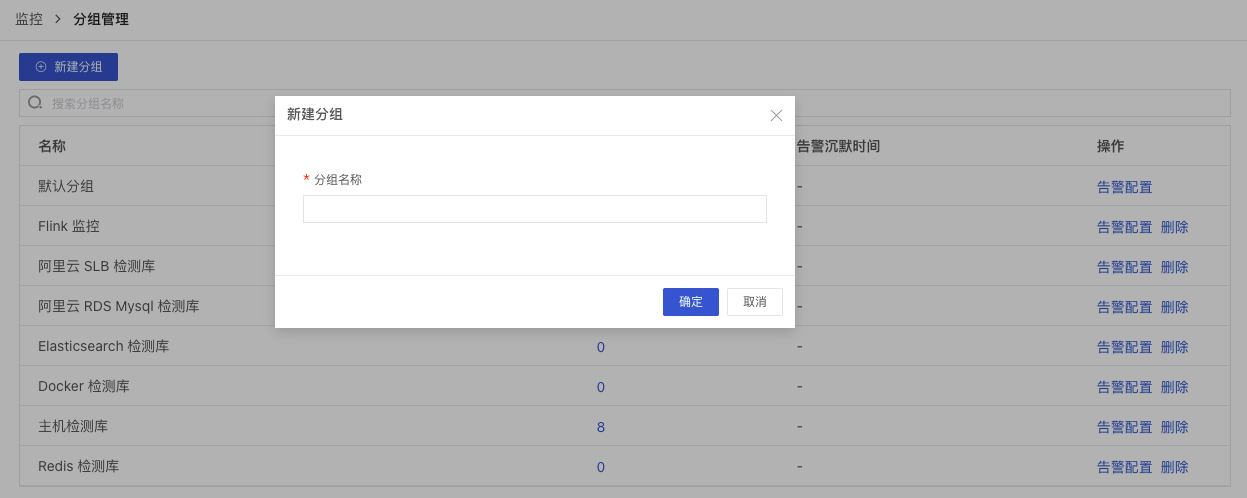Screen dimensions: 1247x498
Task: Open 告警配置 for 阿里云 RDS Mysql 检测库
Action: click(x=1124, y=307)
